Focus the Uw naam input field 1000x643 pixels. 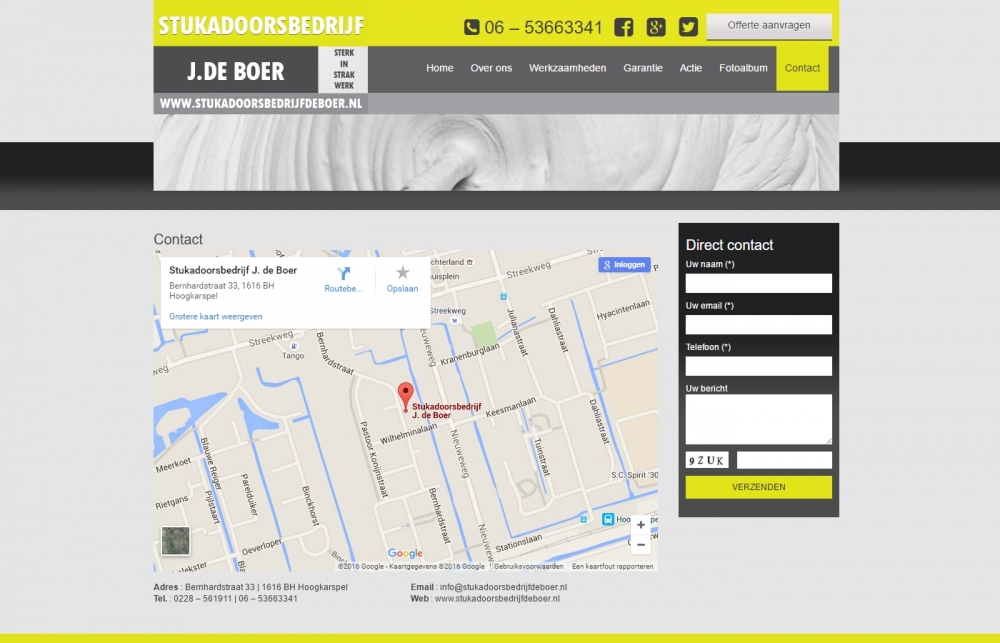point(758,283)
